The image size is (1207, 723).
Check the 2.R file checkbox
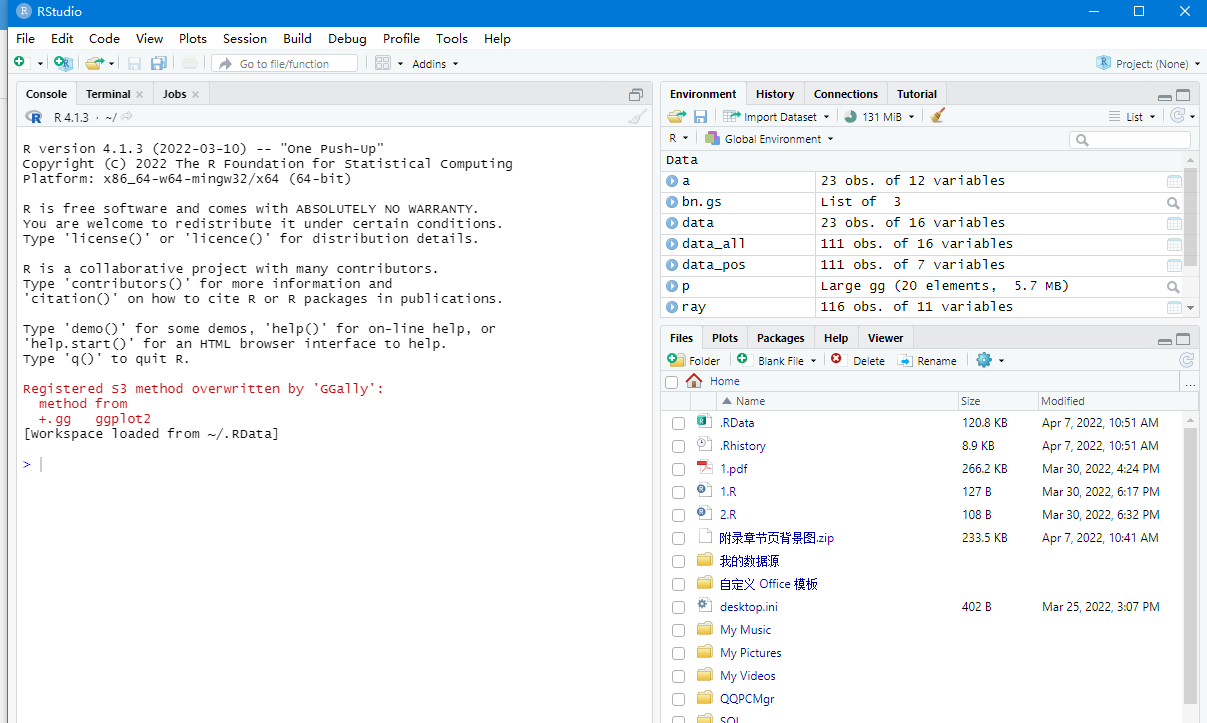(x=679, y=516)
